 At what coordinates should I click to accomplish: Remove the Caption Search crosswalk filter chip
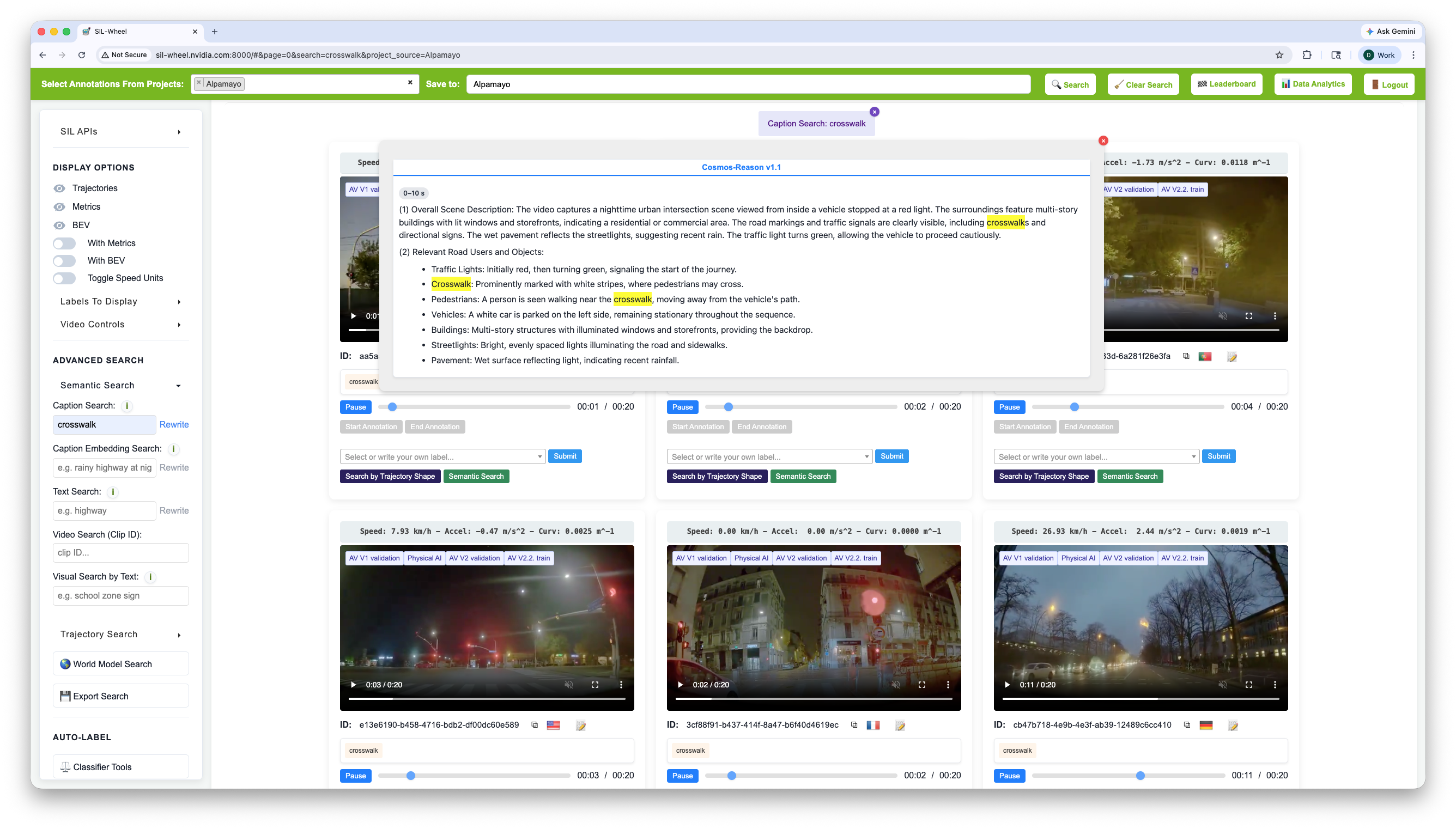click(x=874, y=112)
